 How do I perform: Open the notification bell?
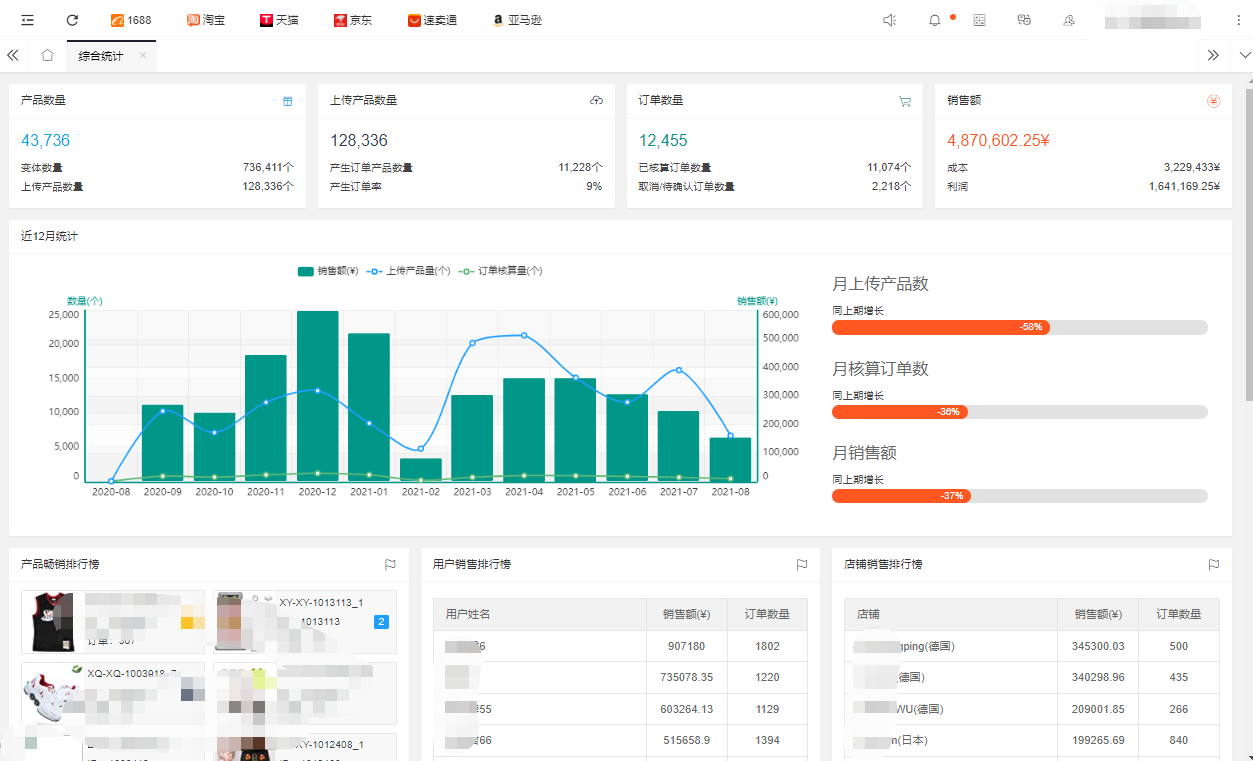[x=935, y=20]
